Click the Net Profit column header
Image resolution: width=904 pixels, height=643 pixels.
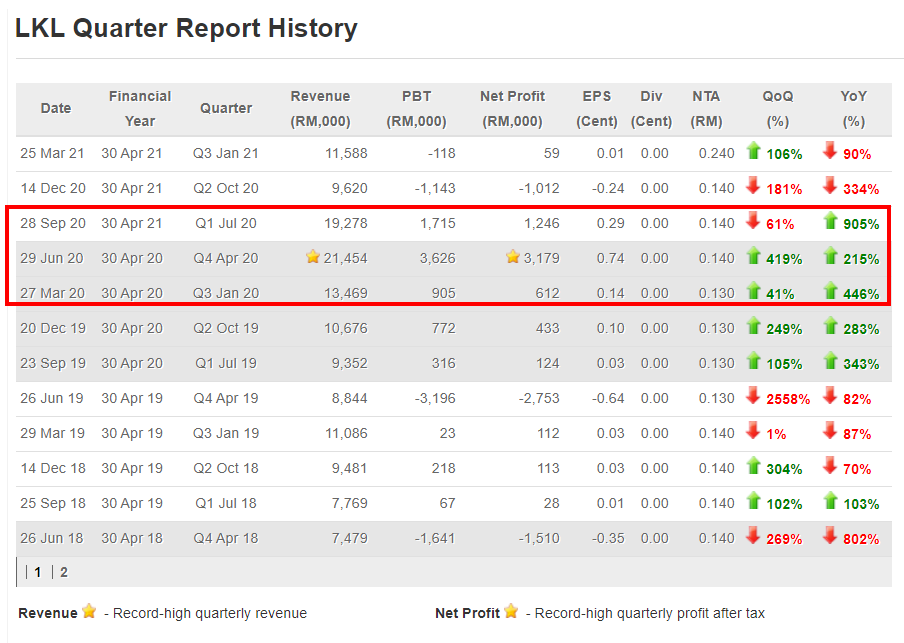pos(512,108)
